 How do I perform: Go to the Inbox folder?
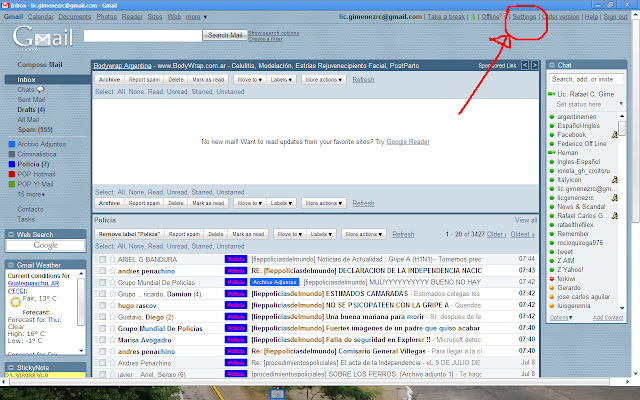click(x=26, y=80)
